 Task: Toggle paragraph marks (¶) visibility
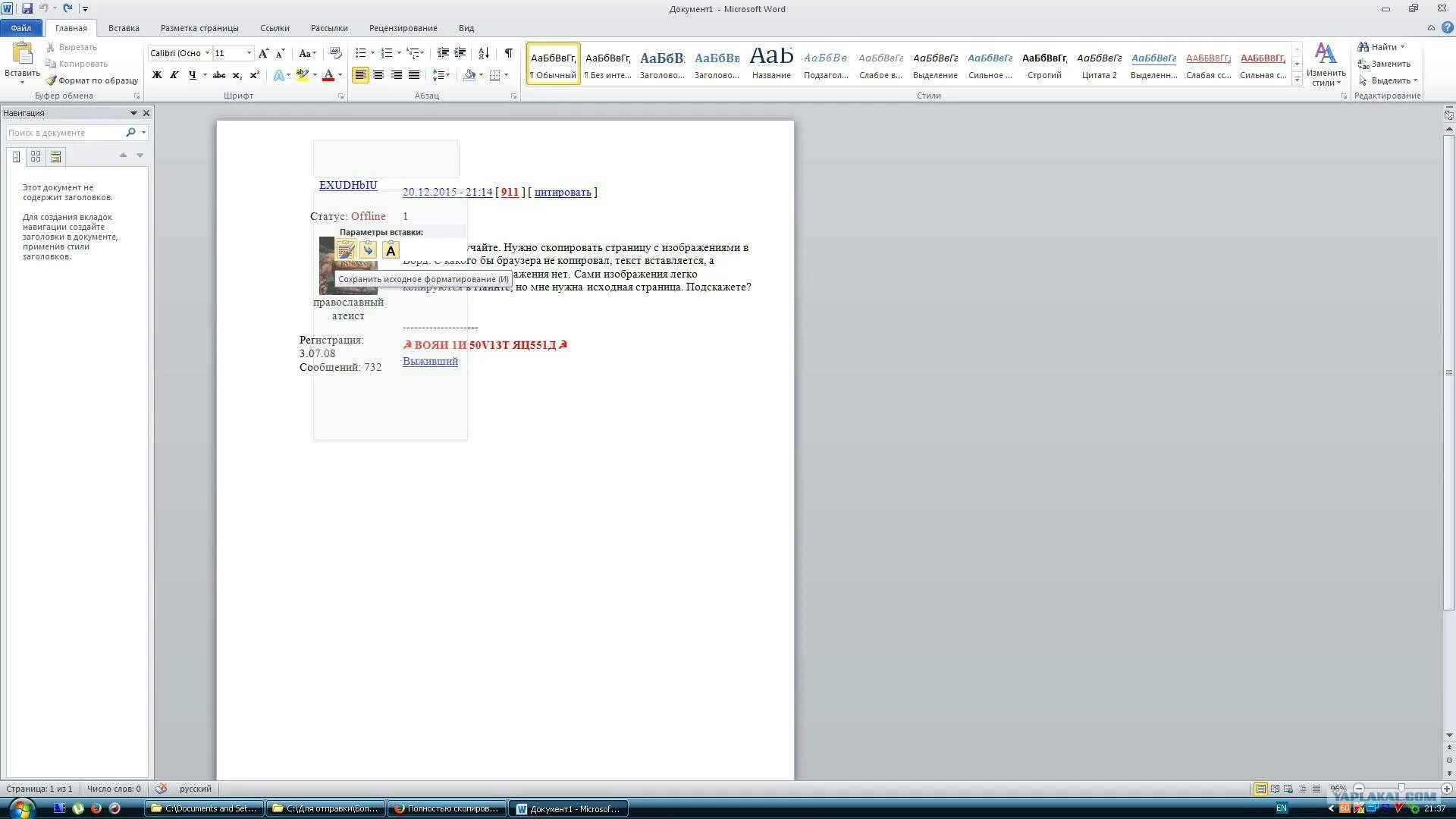pyautogui.click(x=509, y=53)
